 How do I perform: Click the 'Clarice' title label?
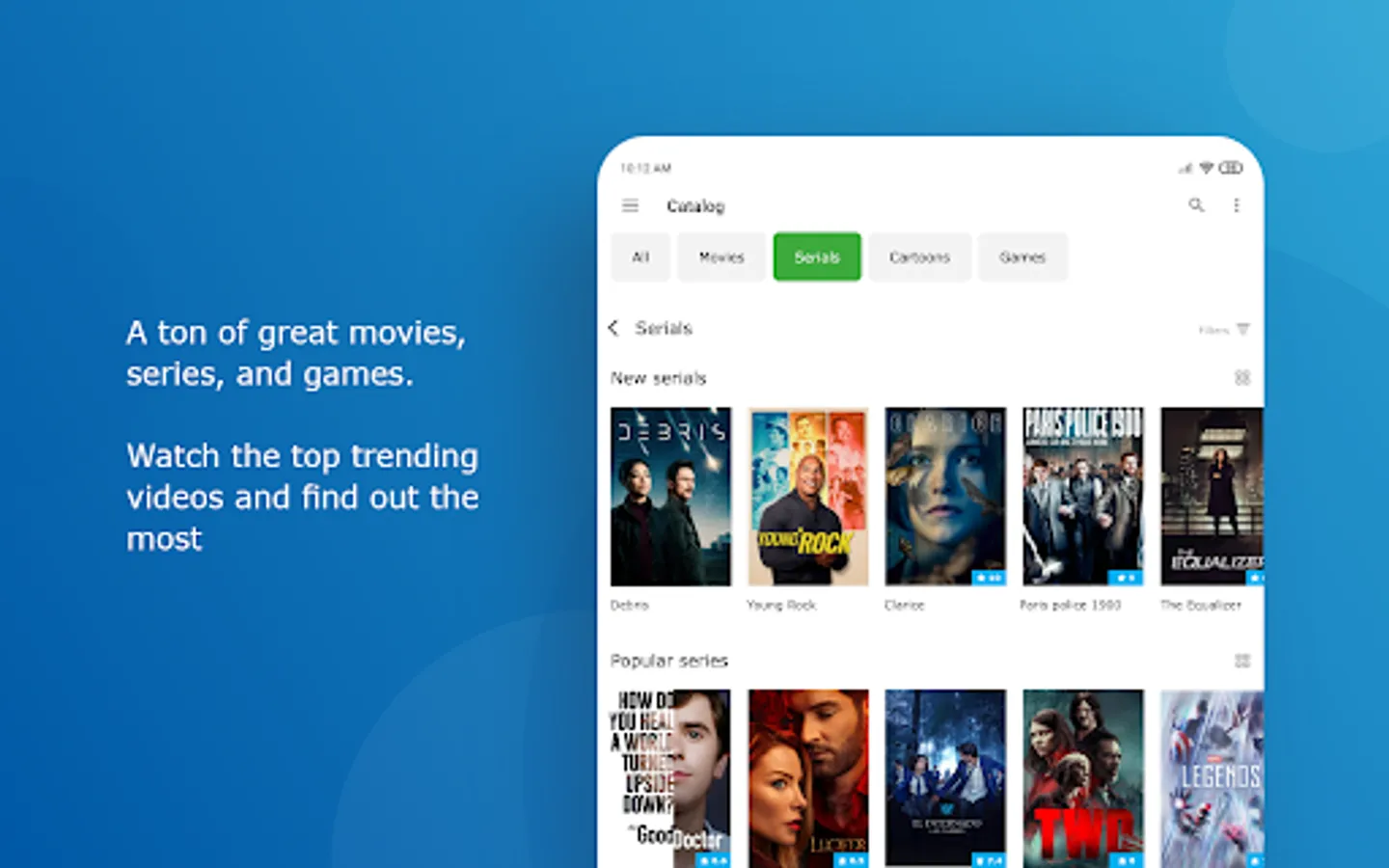click(905, 605)
